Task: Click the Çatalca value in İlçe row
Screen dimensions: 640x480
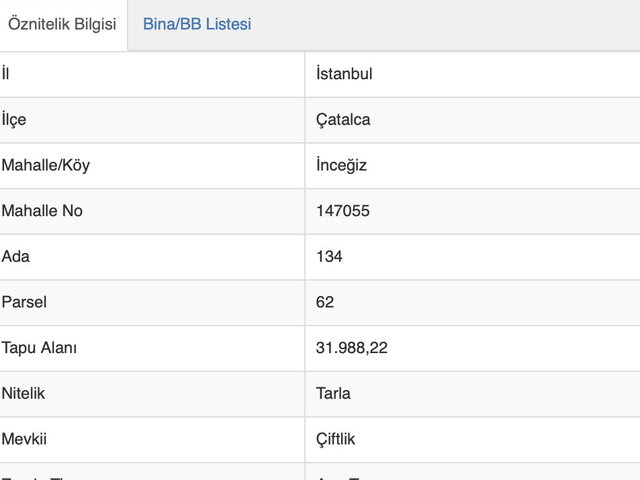Action: 343,120
